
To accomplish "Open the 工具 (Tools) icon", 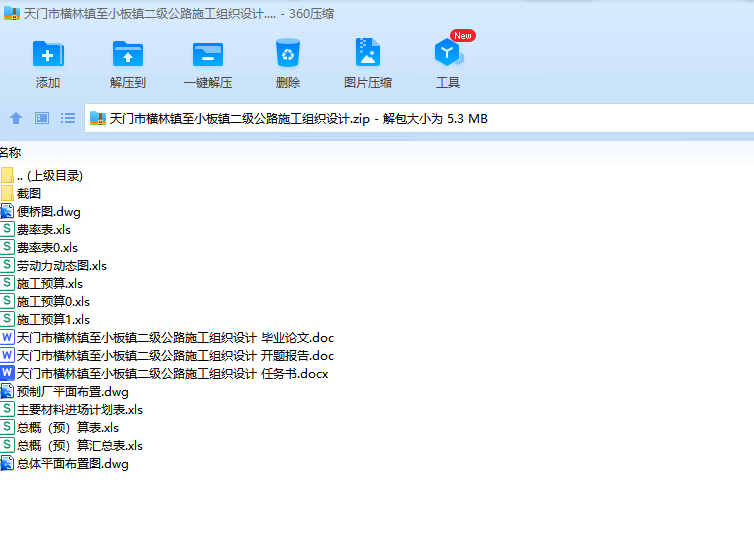I will (448, 52).
